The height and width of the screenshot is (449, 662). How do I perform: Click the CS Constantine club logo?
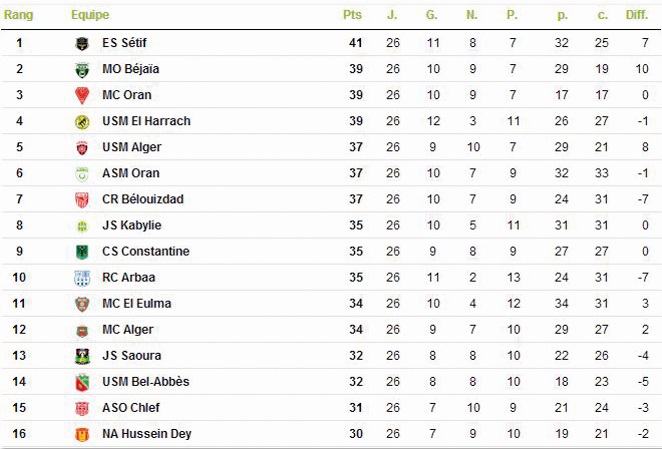(x=82, y=252)
